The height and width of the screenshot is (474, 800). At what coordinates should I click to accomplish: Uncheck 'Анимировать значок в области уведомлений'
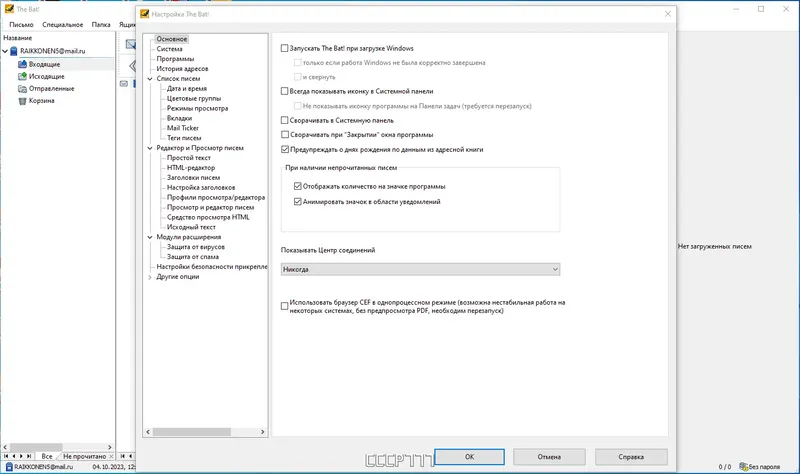298,202
